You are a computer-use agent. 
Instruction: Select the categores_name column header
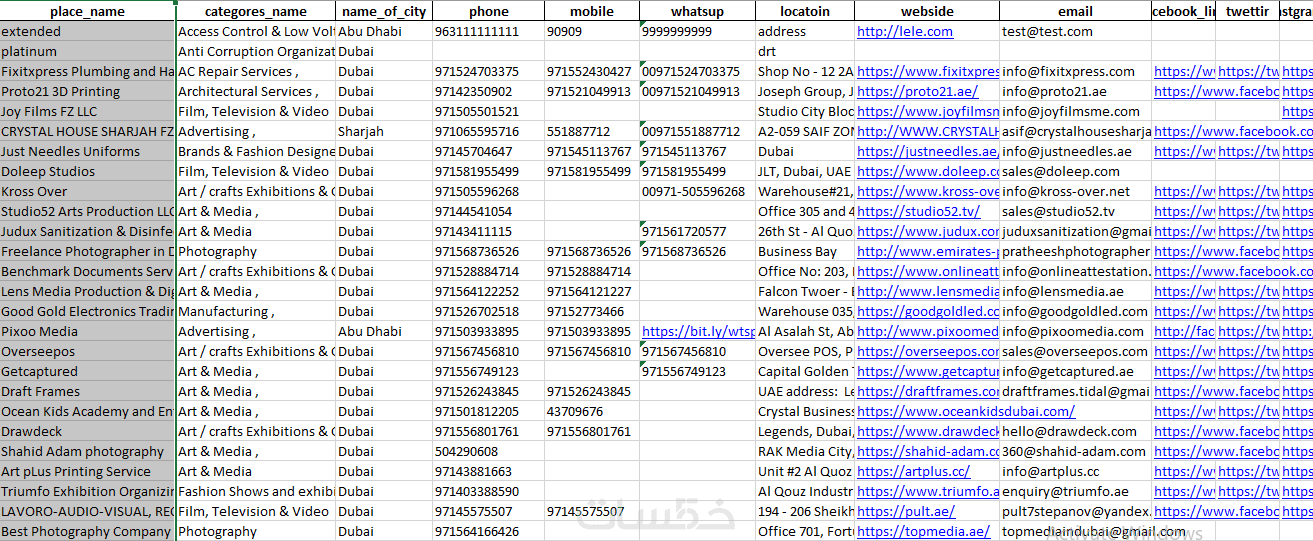tap(256, 11)
